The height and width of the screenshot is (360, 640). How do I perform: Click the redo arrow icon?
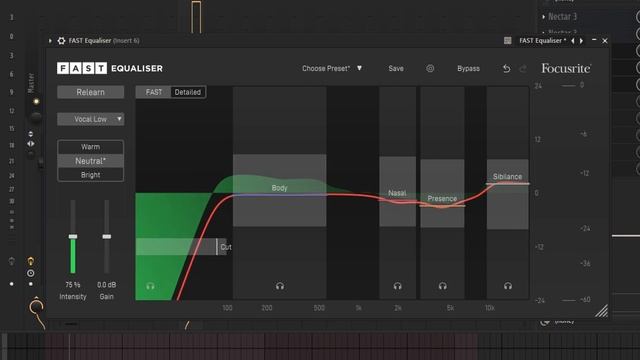click(x=523, y=69)
